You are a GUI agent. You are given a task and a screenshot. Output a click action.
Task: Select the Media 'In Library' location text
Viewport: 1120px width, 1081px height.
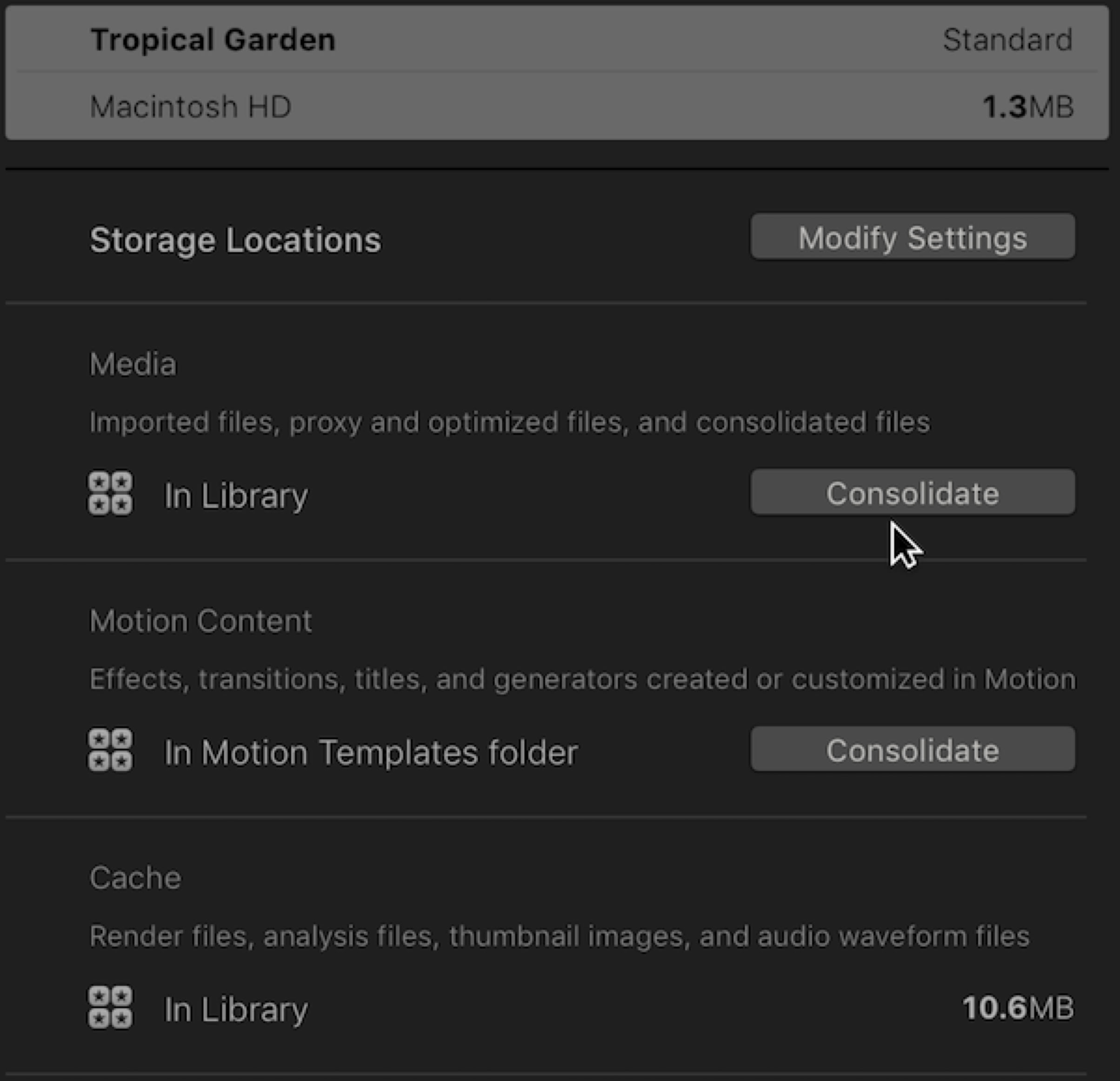(235, 495)
